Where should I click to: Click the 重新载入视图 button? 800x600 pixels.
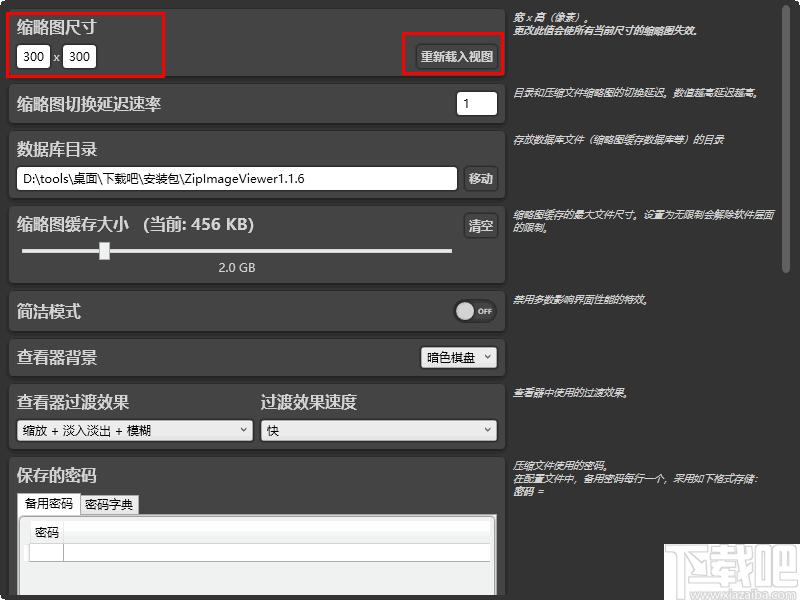coord(457,56)
